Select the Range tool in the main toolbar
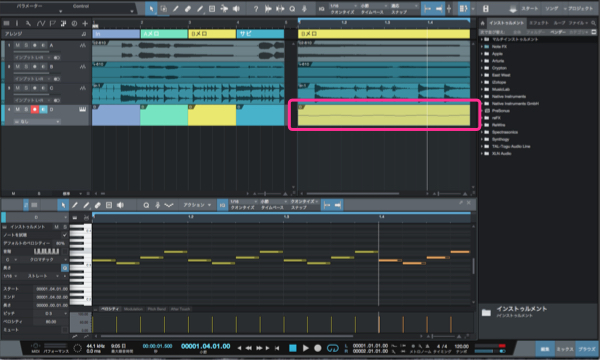Screen dimensions: 600x360 click(x=163, y=8)
